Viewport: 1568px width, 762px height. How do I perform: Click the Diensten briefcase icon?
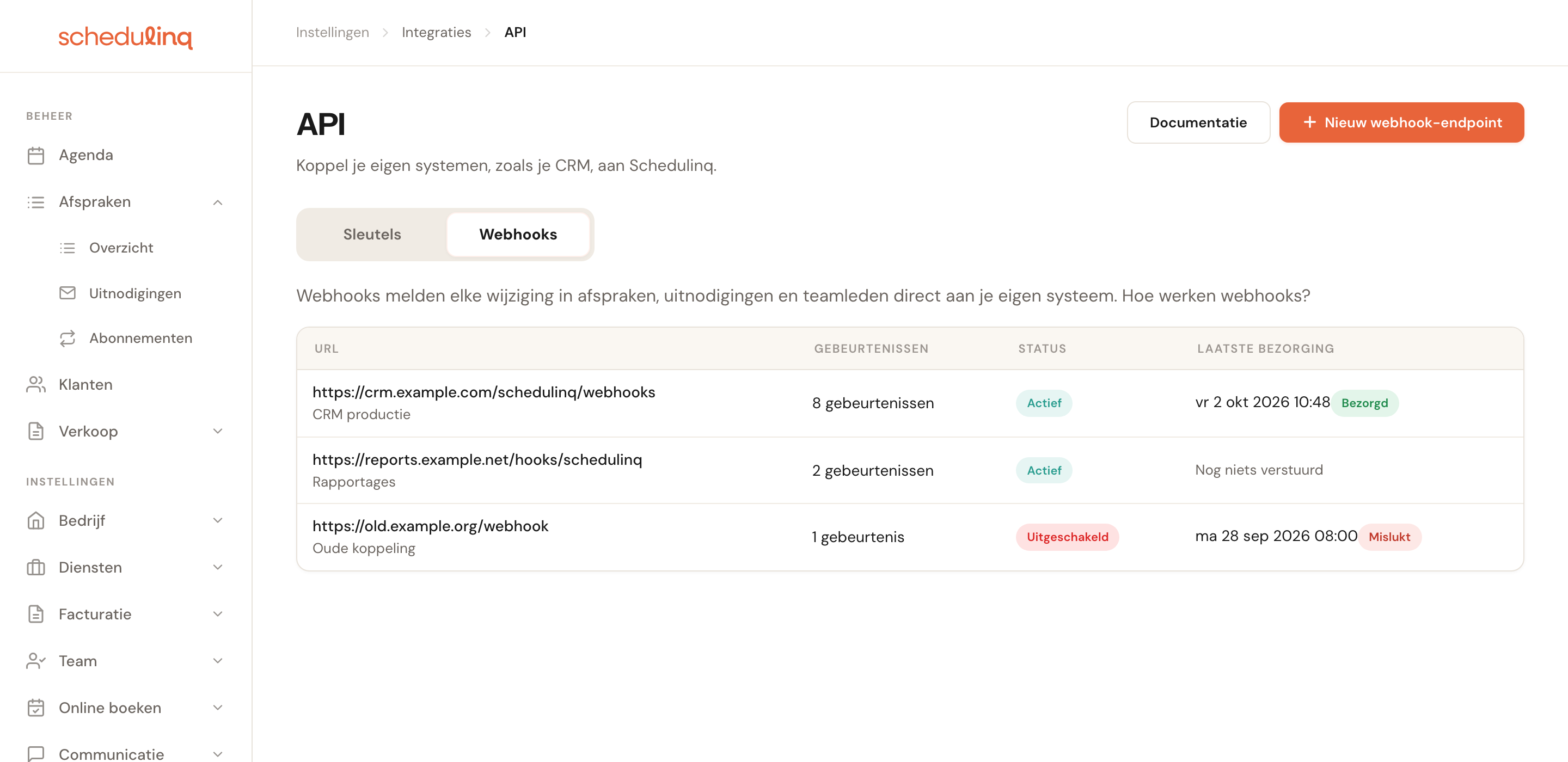pyautogui.click(x=36, y=567)
